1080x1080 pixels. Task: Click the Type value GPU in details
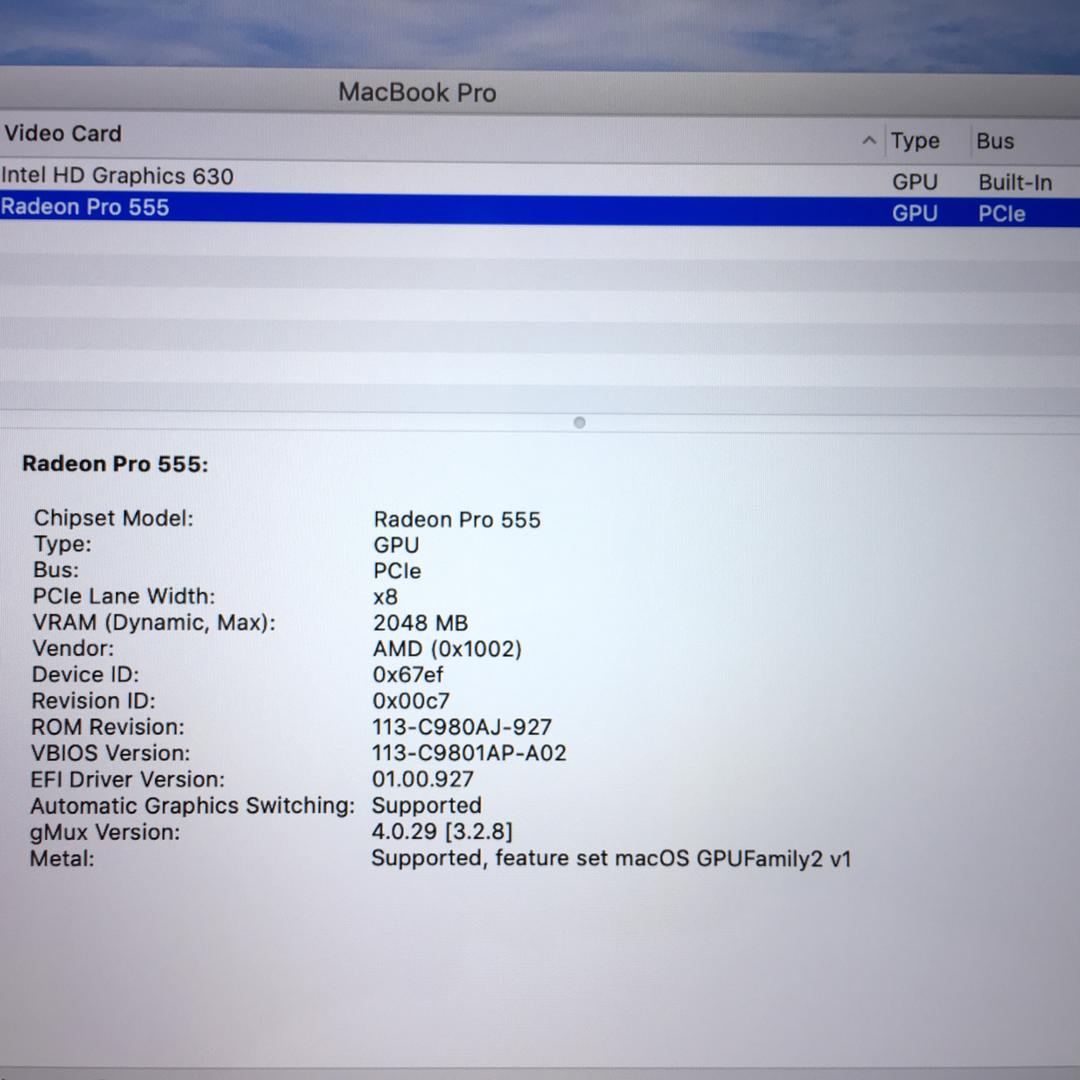click(396, 546)
